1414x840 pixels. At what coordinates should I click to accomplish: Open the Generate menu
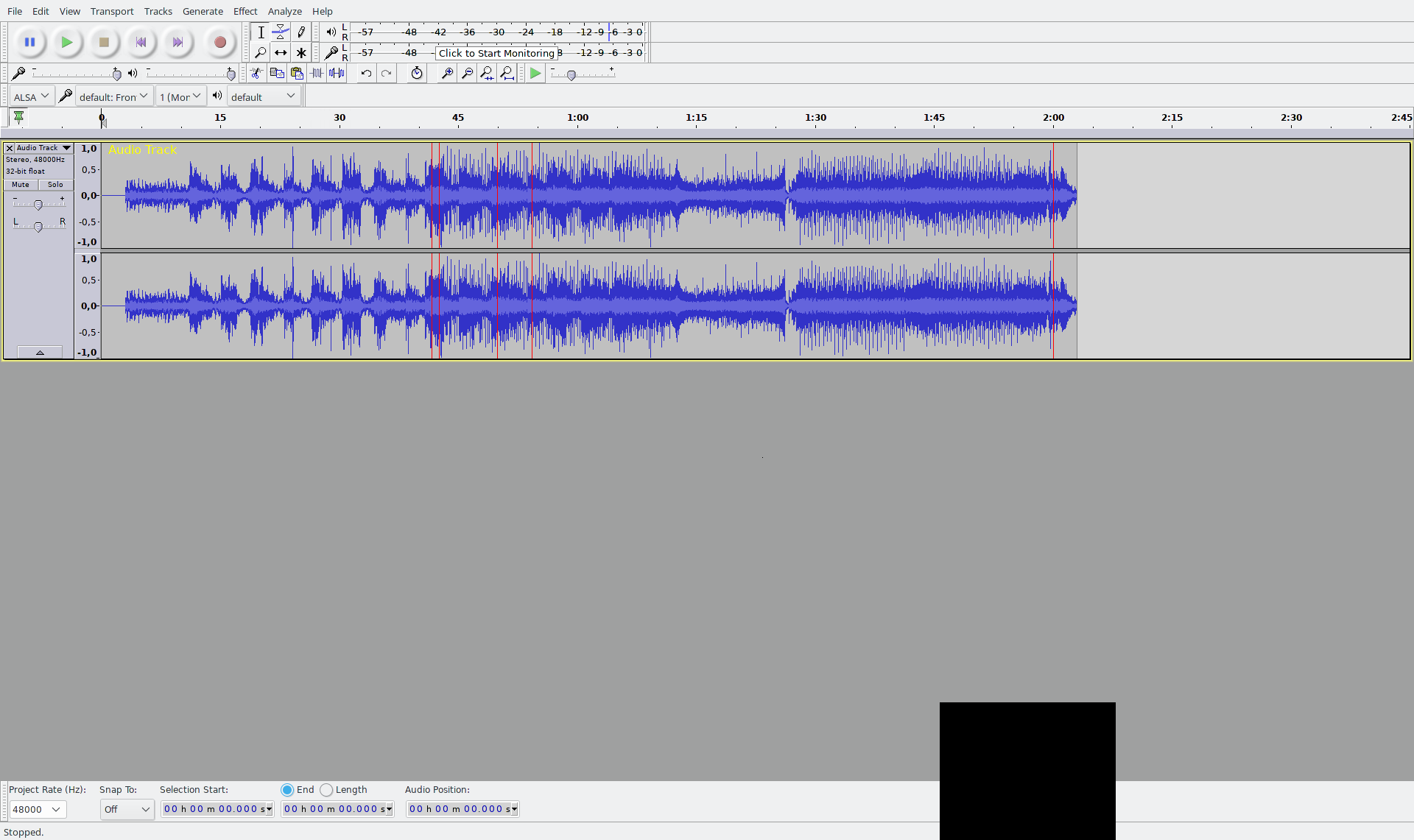203,11
